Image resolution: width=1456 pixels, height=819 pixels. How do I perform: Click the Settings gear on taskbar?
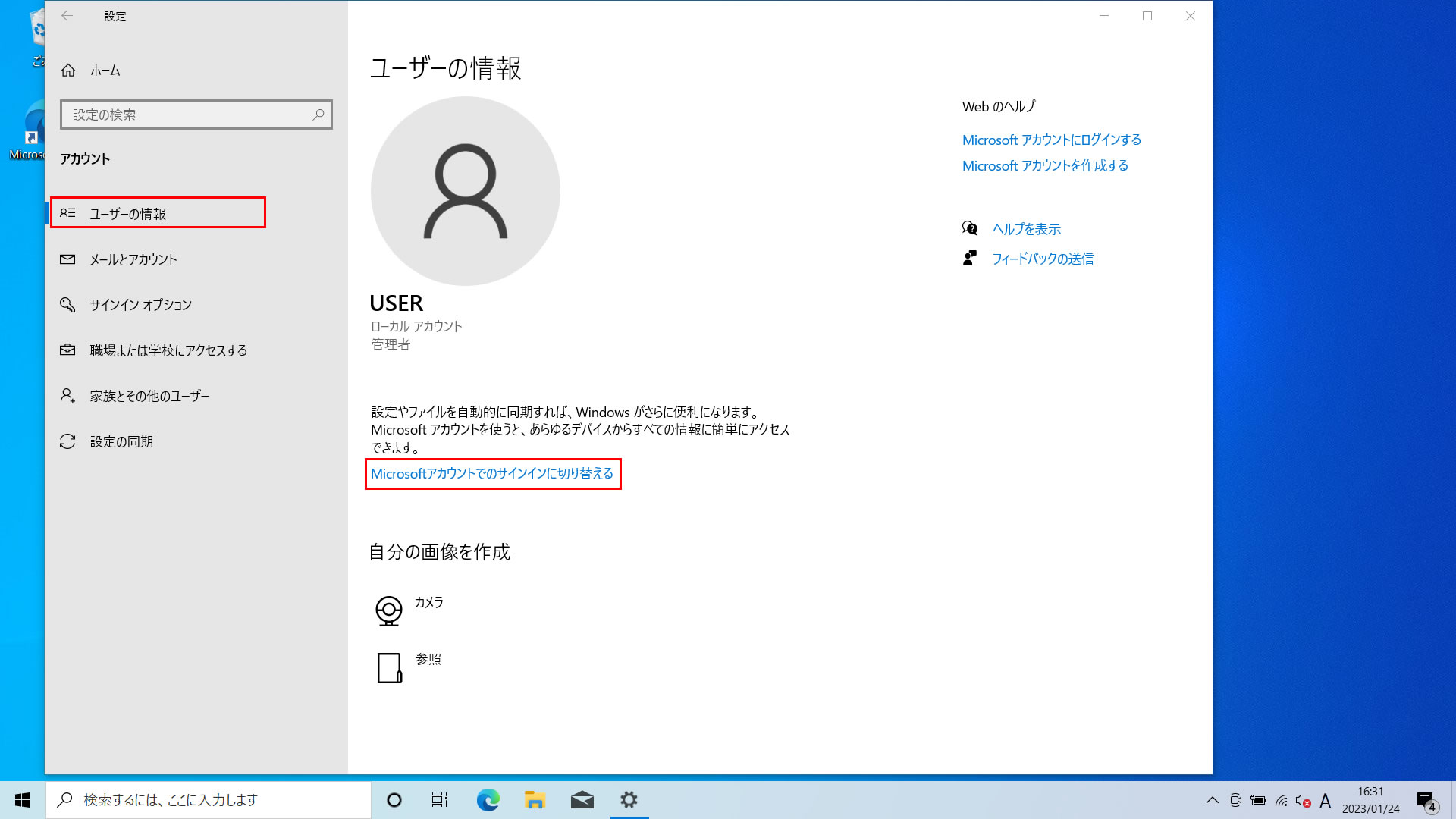[x=629, y=800]
